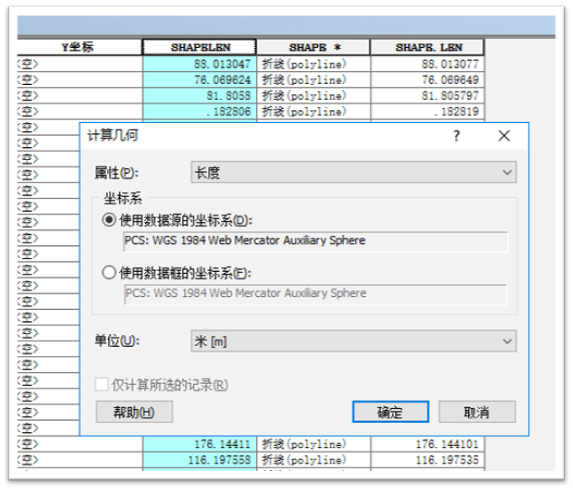This screenshot has width=573, height=490.
Task: Select the SHAPE.LEN column header
Action: [x=427, y=47]
